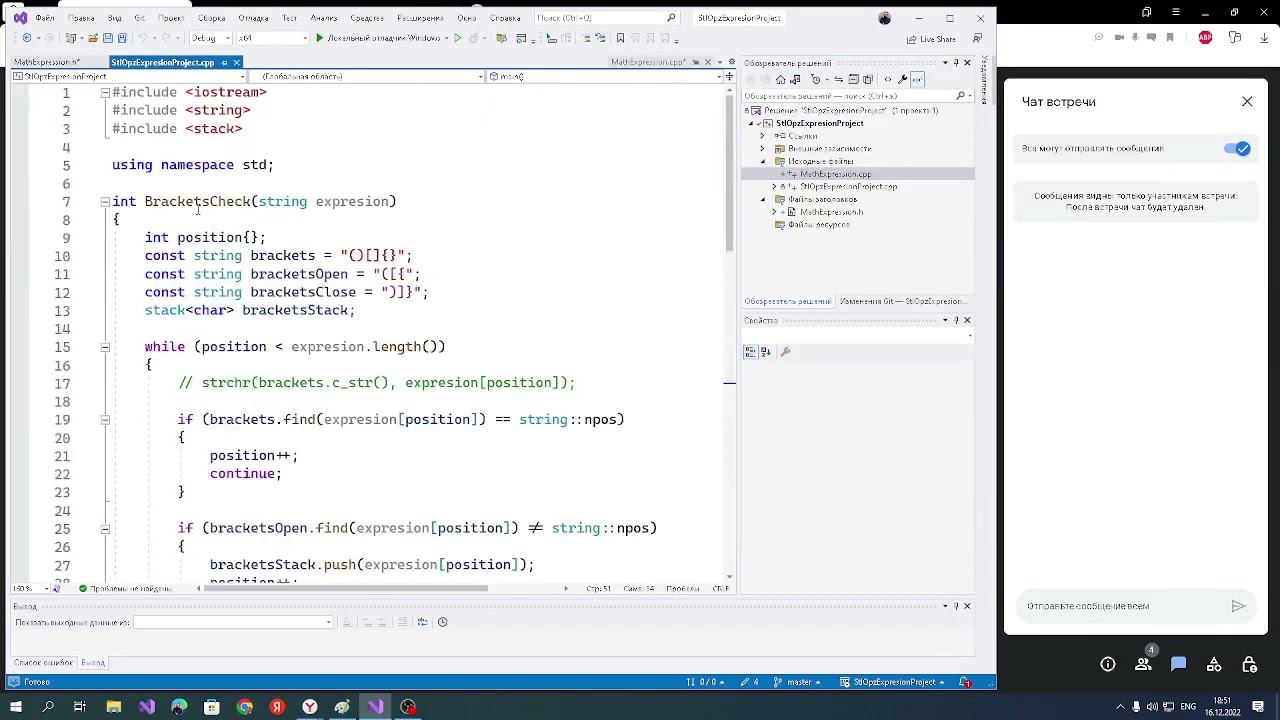Open Live Share
The image size is (1280, 720).
tap(931, 39)
